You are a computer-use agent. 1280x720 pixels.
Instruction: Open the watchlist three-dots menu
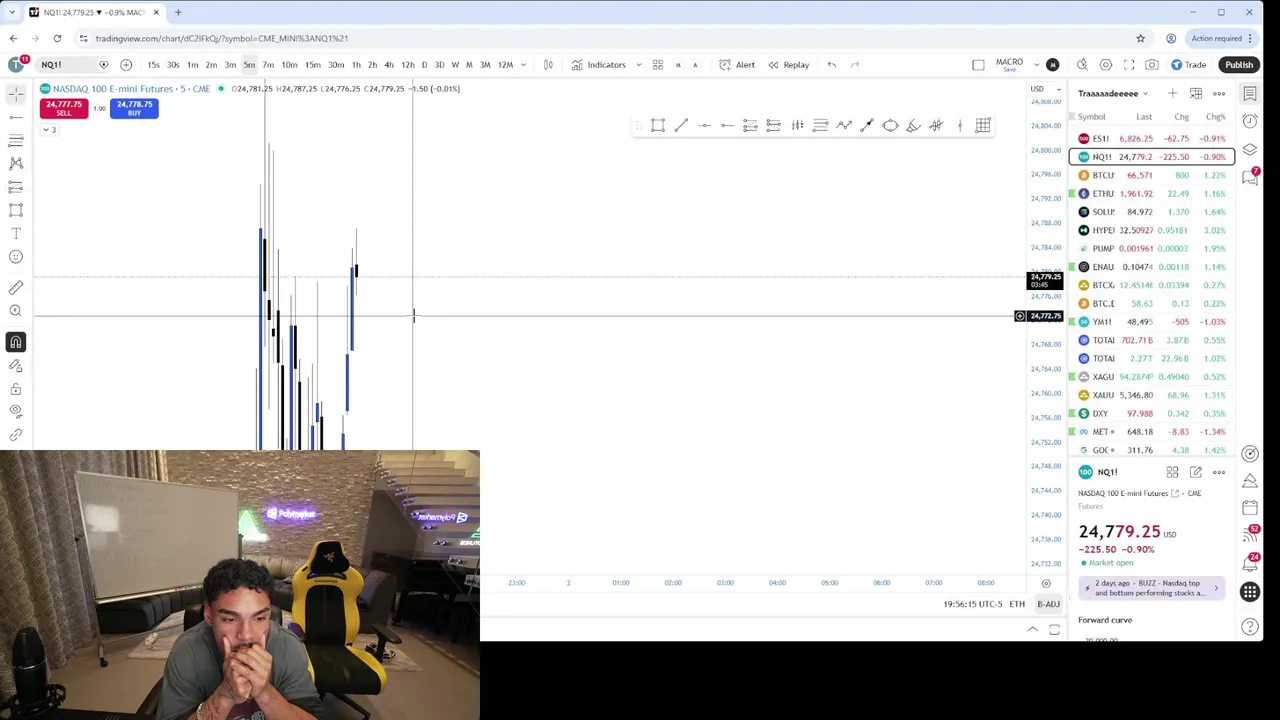click(1219, 94)
